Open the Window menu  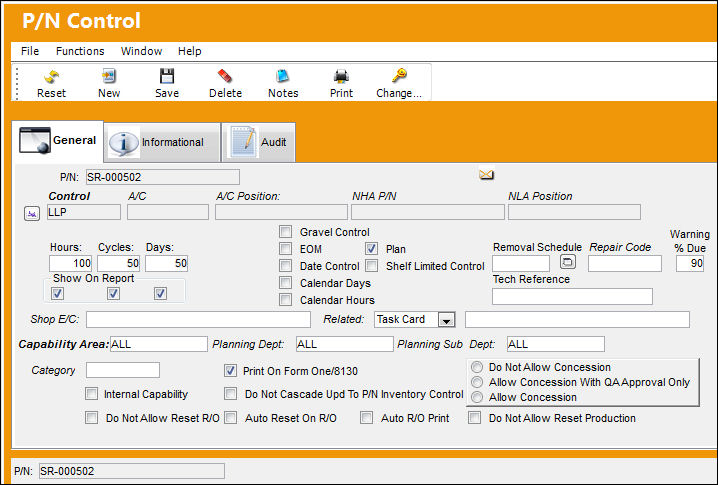[x=141, y=51]
